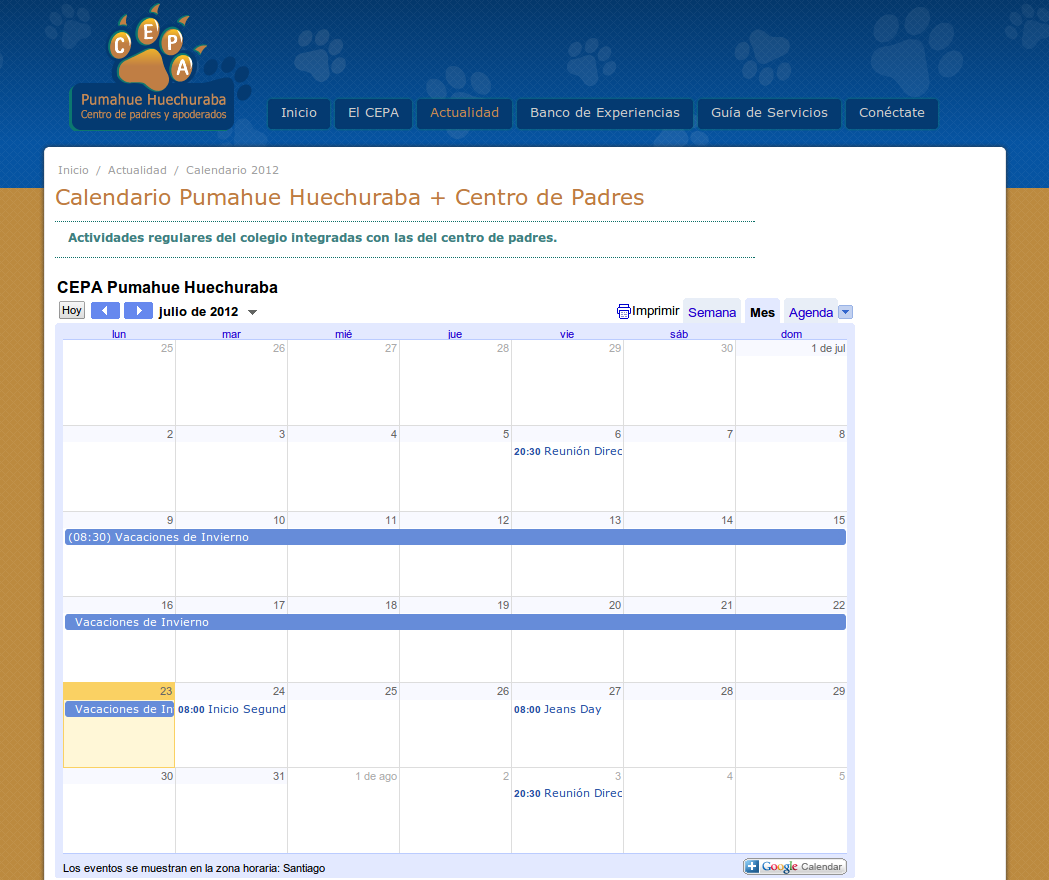Click day number 28 in the fifth calendar row
The width and height of the screenshot is (1049, 880).
727,691
